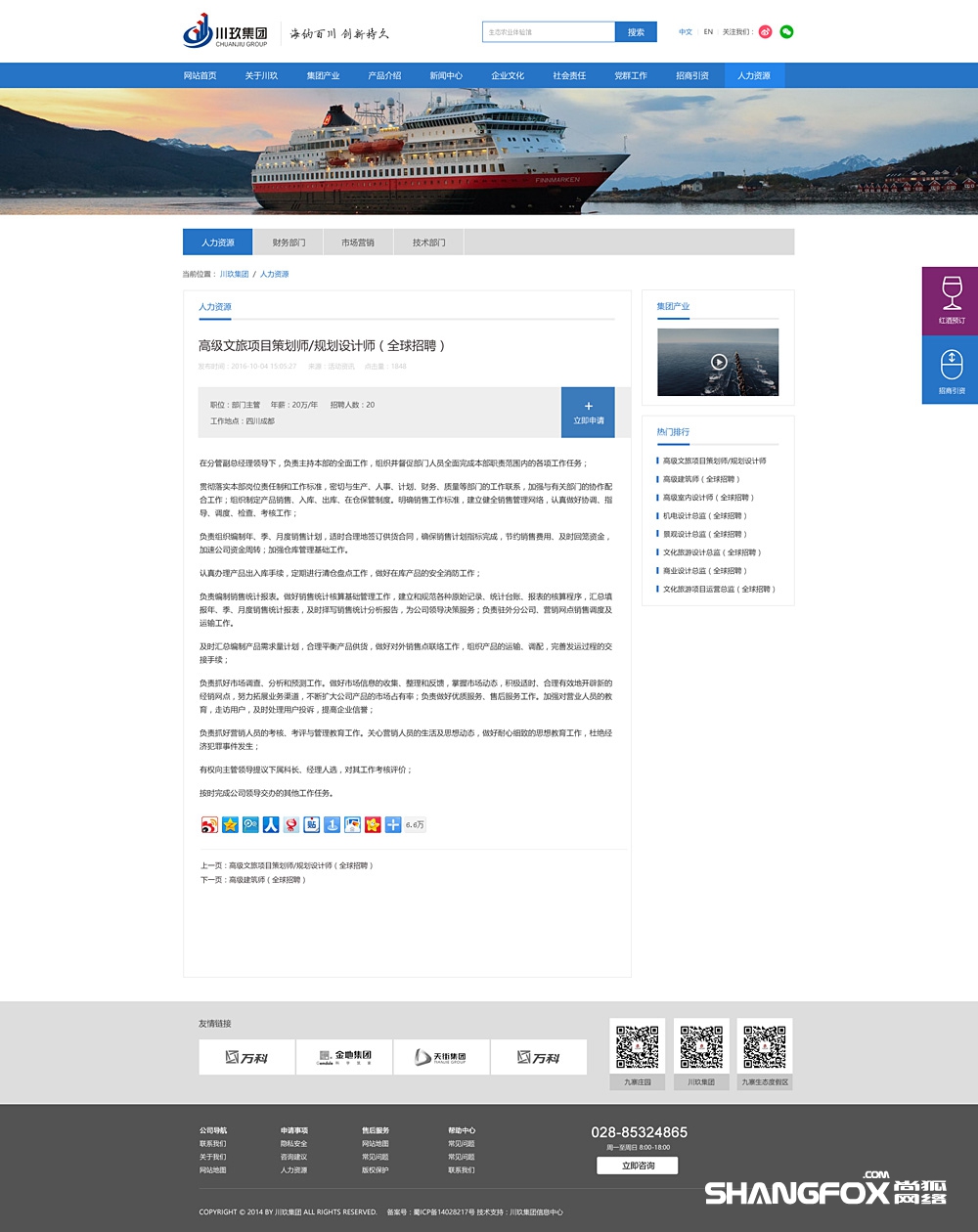Select the 市场营销 tab
The height and width of the screenshot is (1232, 978).
(358, 242)
